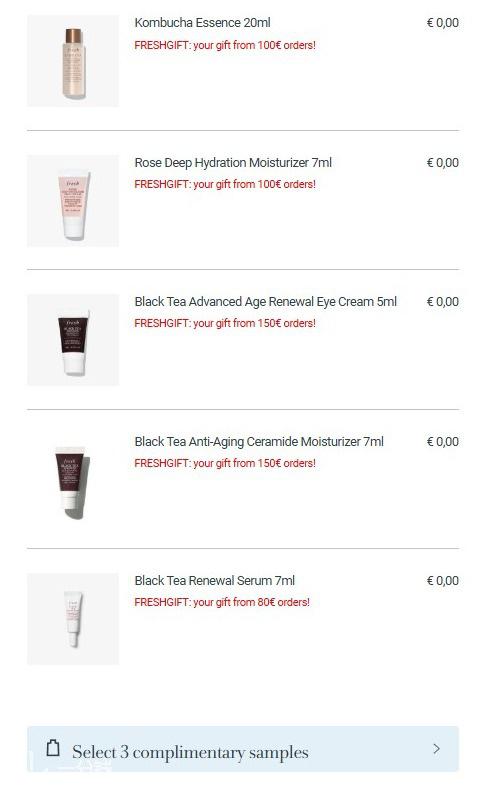Screen dimensions: 493x791
Task: Click FRESHGIFT promo under Ceramide Moisturizer
Action: point(225,463)
